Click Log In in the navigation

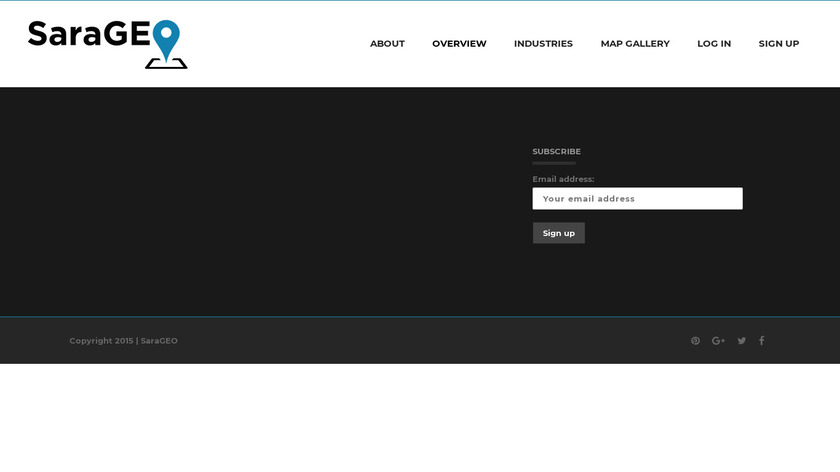click(x=714, y=43)
